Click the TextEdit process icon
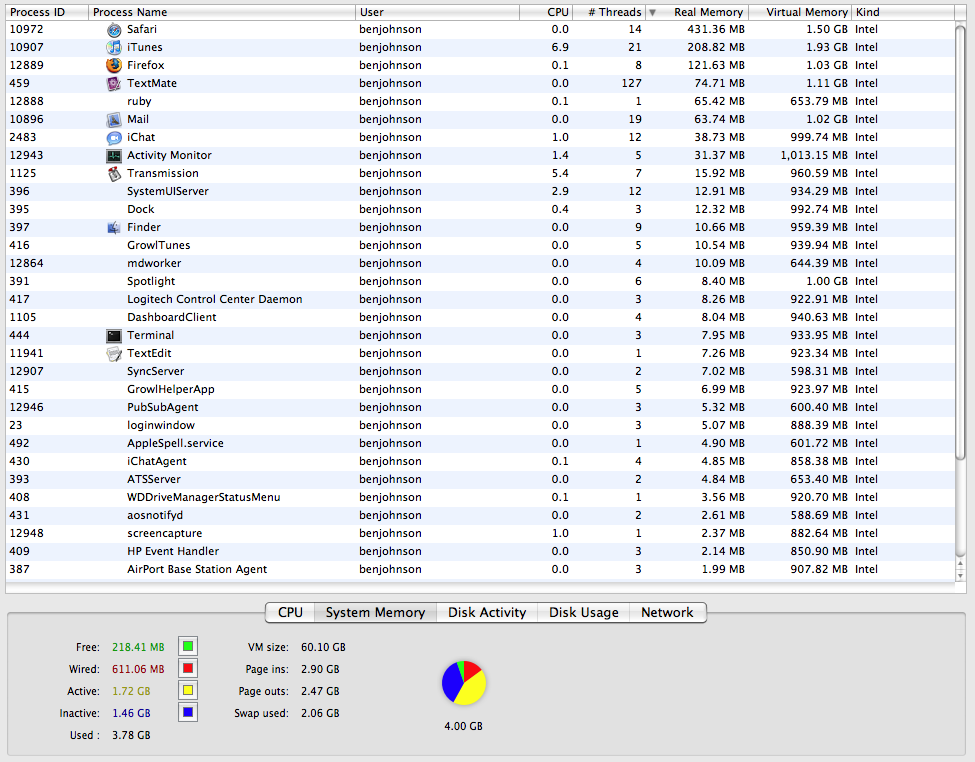 [114, 353]
